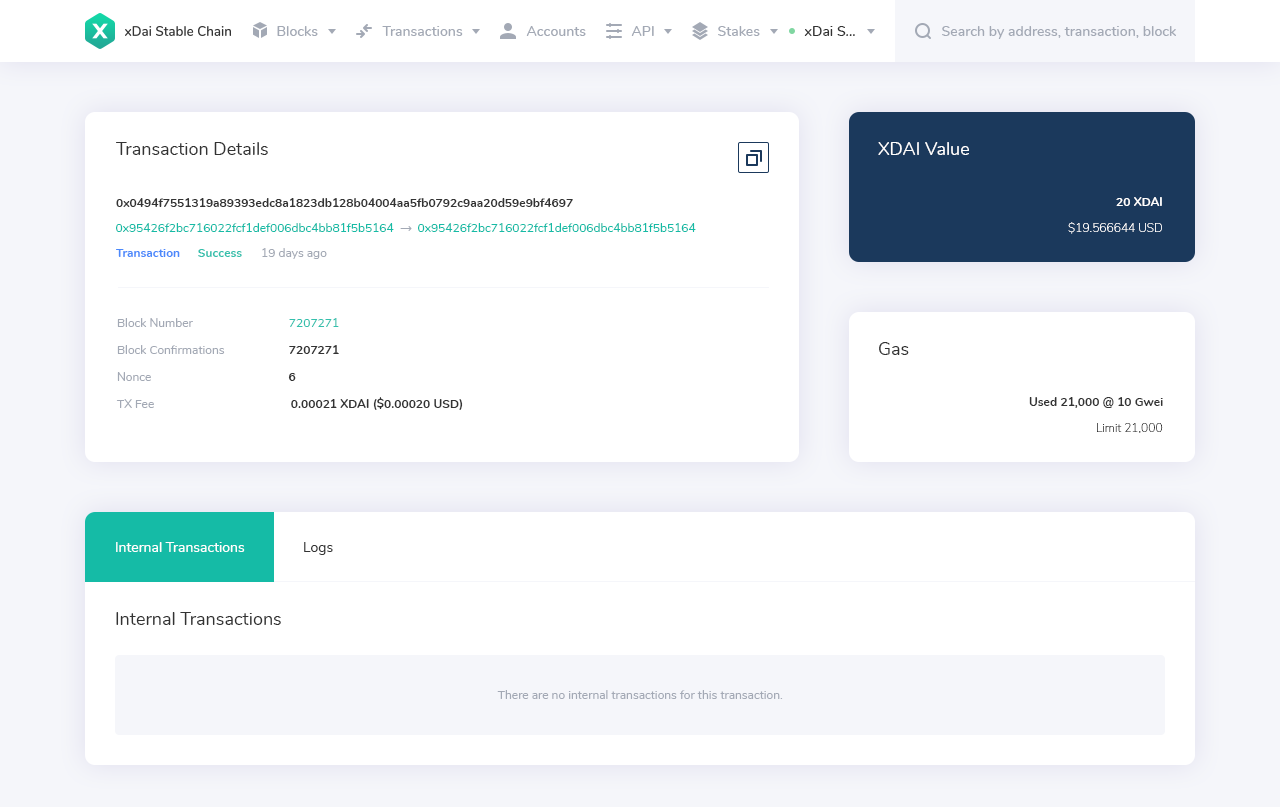Screen dimensions: 1280x807
Task: Click the xDai Stable Chain home link
Action: (x=178, y=31)
